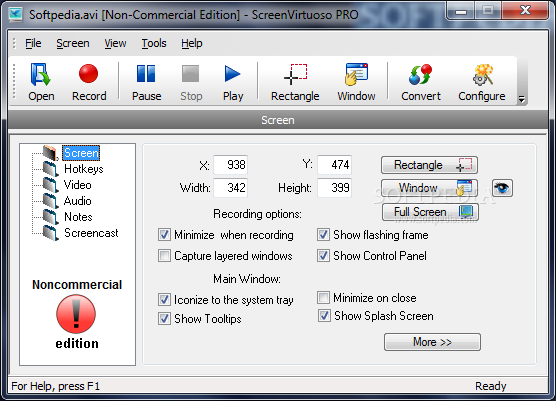Toggle Show Splash Screen checkbox
The image size is (556, 401).
click(324, 316)
